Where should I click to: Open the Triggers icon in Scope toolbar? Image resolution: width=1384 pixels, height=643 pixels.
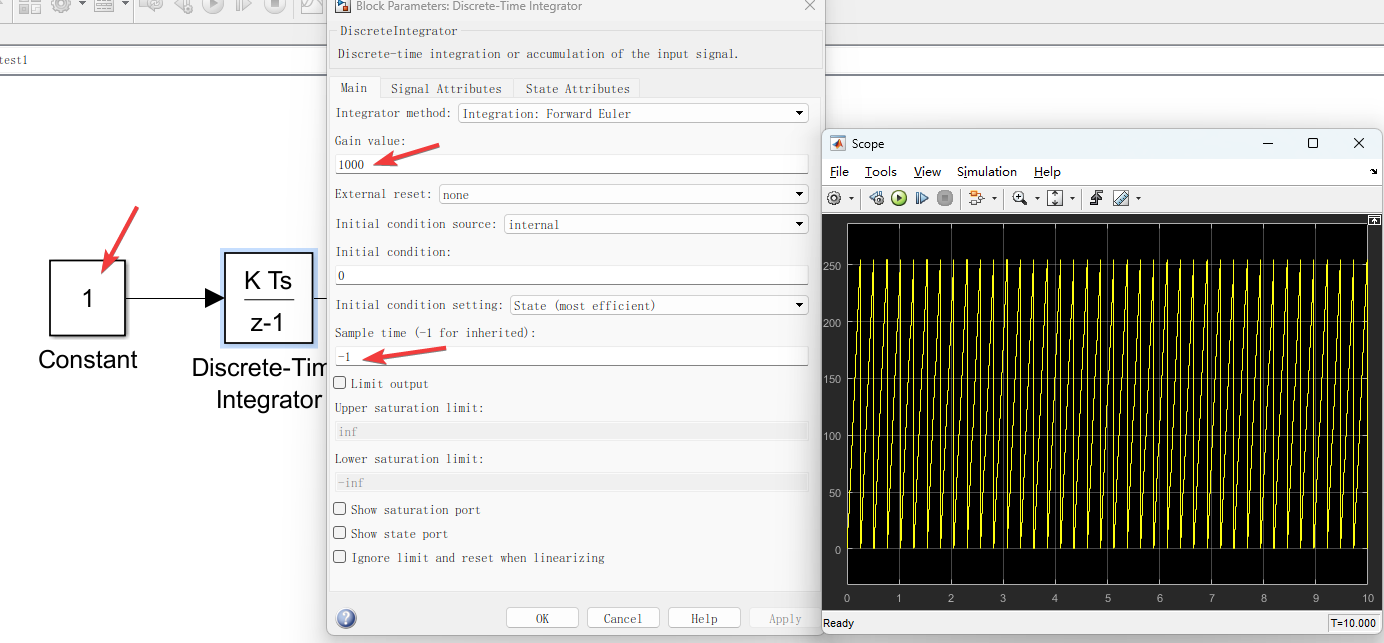(1096, 198)
